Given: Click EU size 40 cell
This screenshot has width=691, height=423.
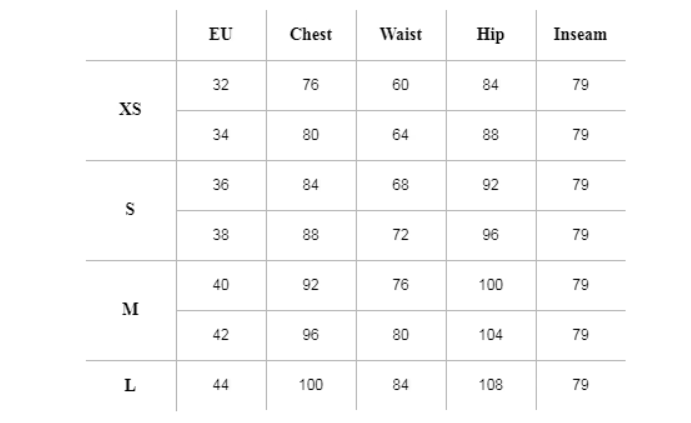Looking at the screenshot, I should pos(221,285).
